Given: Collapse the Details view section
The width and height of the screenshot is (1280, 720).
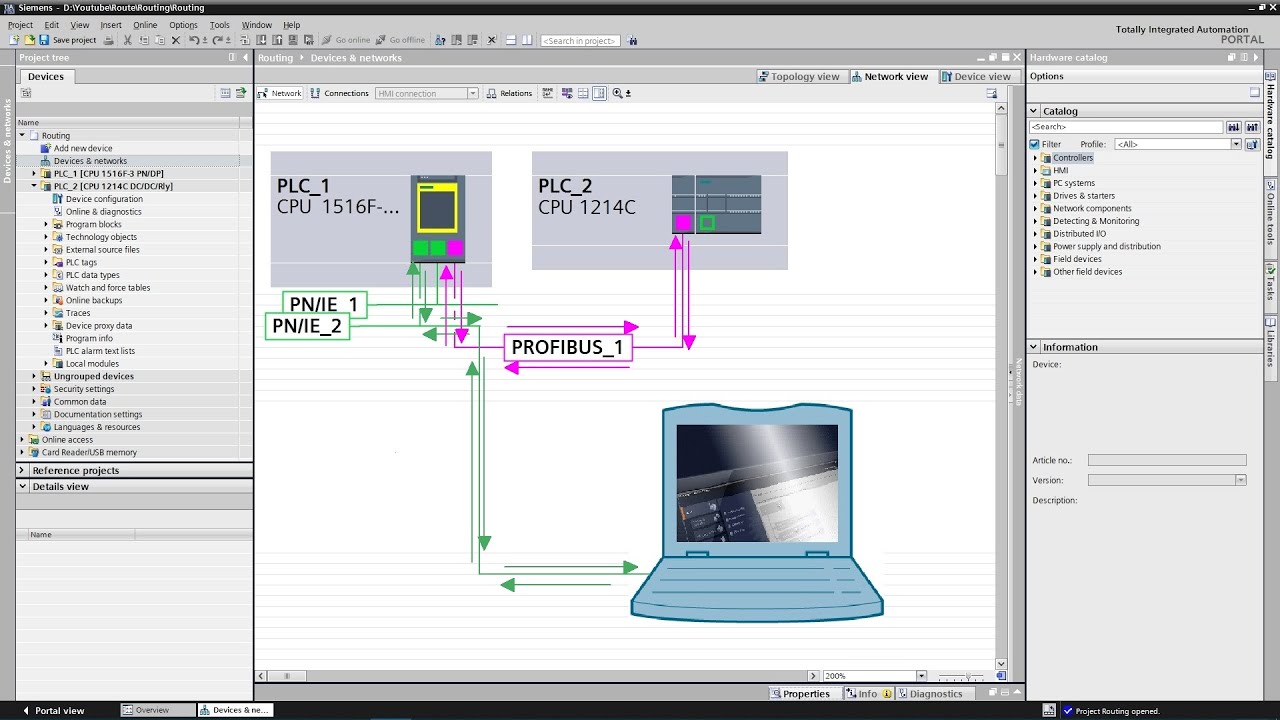Looking at the screenshot, I should 22,486.
